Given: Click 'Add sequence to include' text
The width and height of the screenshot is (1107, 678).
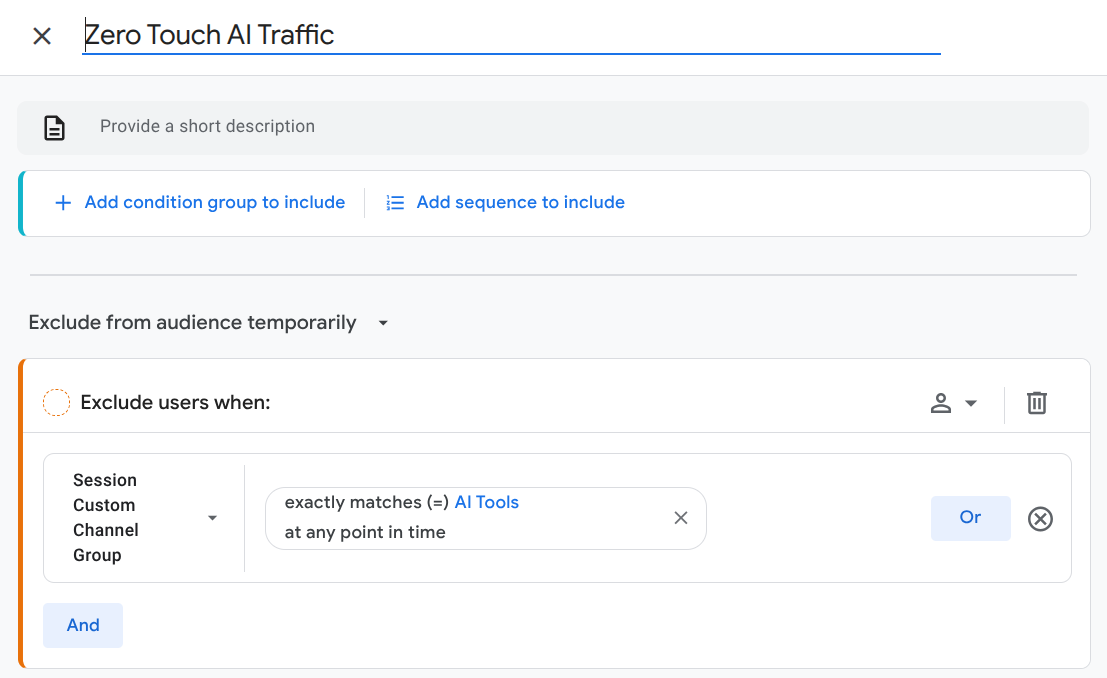Looking at the screenshot, I should 520,203.
